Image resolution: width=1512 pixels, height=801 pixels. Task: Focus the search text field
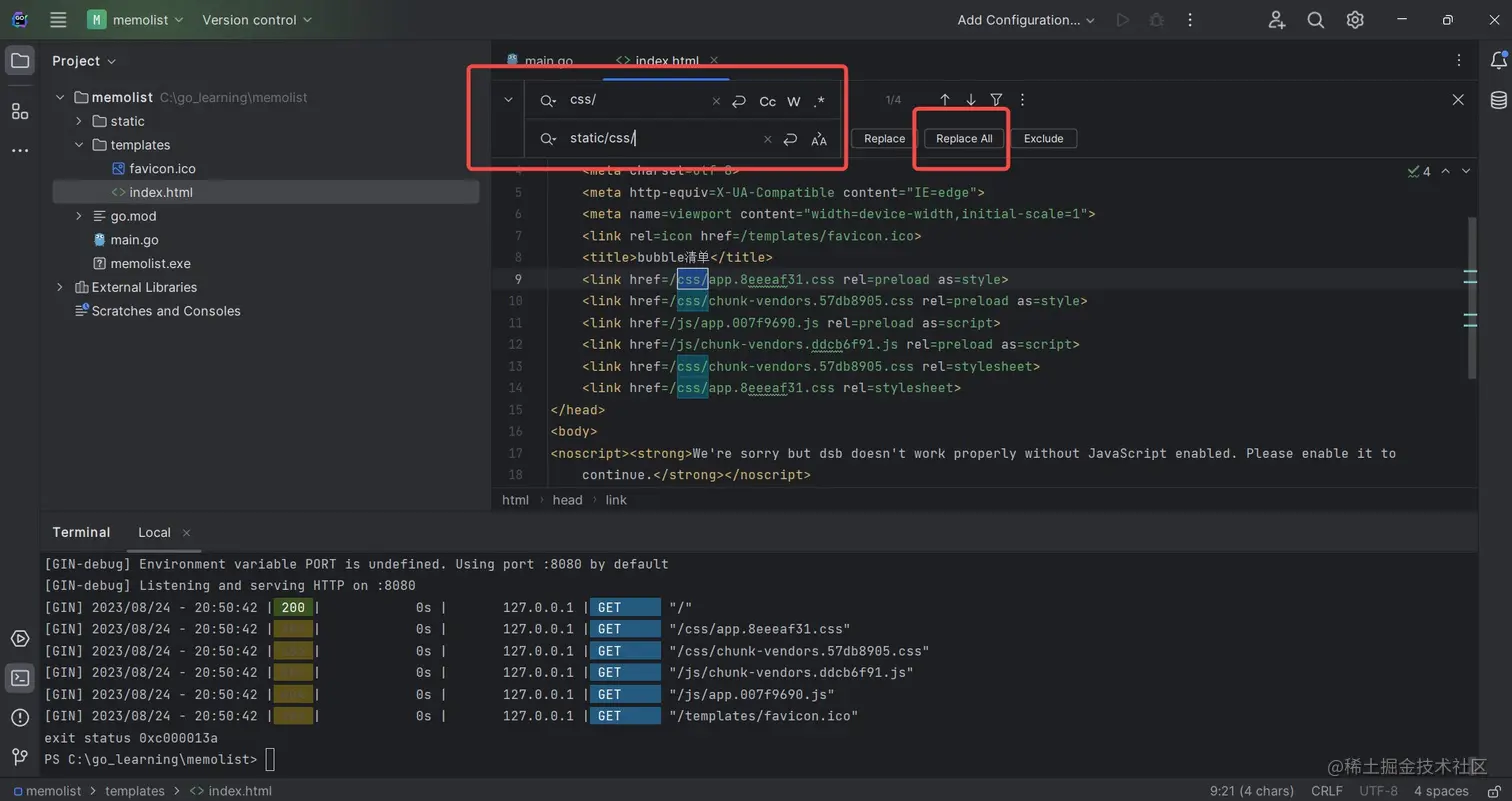635,101
